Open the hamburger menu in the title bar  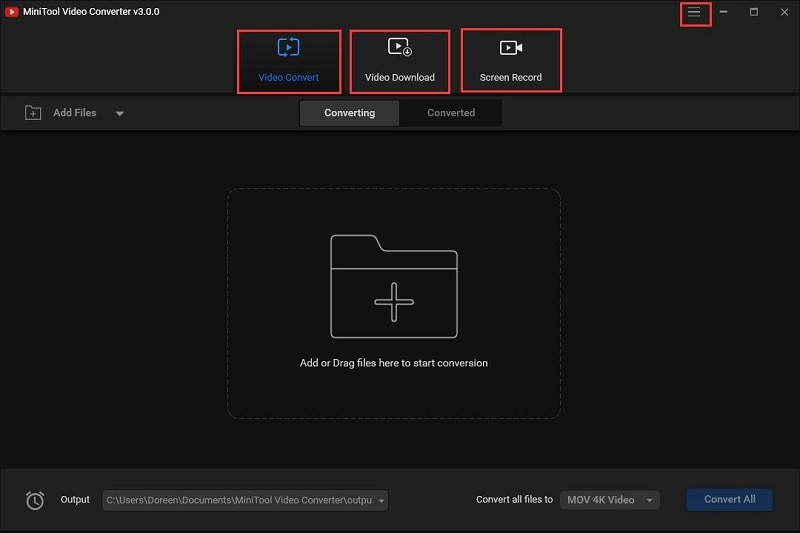pos(694,12)
